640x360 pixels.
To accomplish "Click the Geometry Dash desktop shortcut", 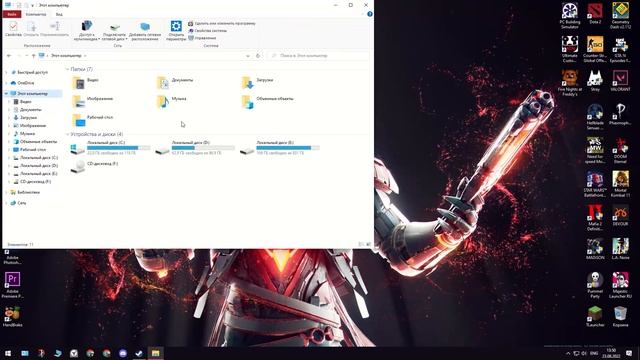I will pyautogui.click(x=620, y=16).
